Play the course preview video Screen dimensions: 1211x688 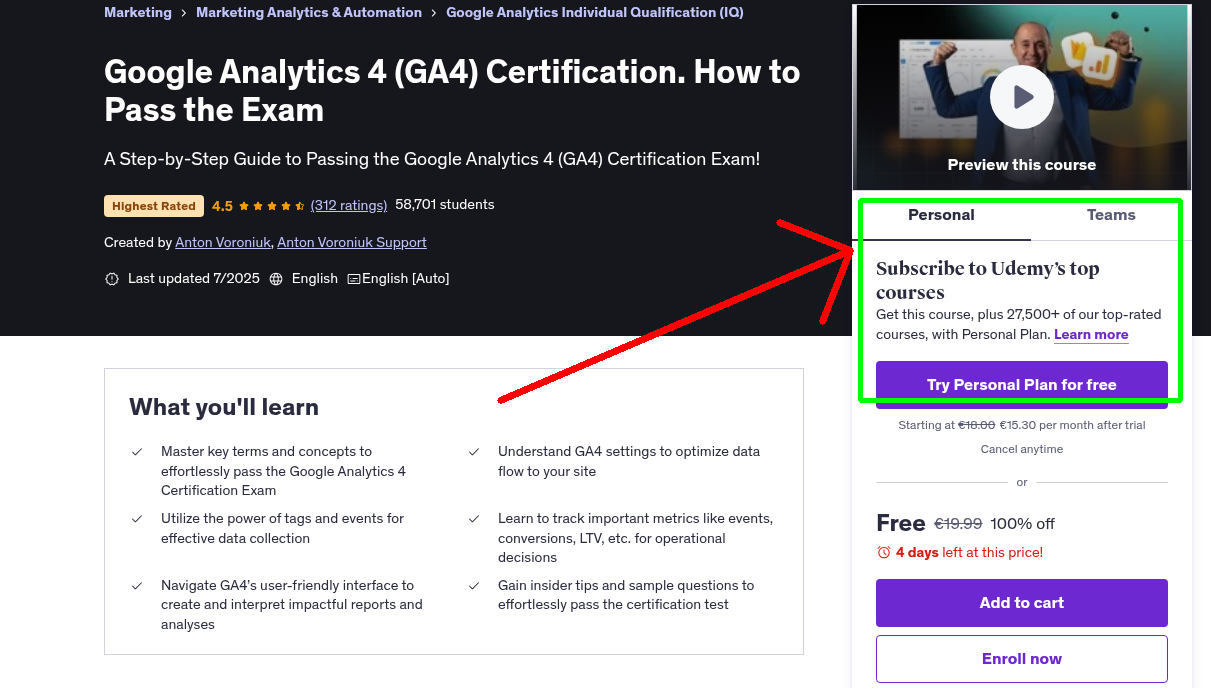[x=1021, y=97]
